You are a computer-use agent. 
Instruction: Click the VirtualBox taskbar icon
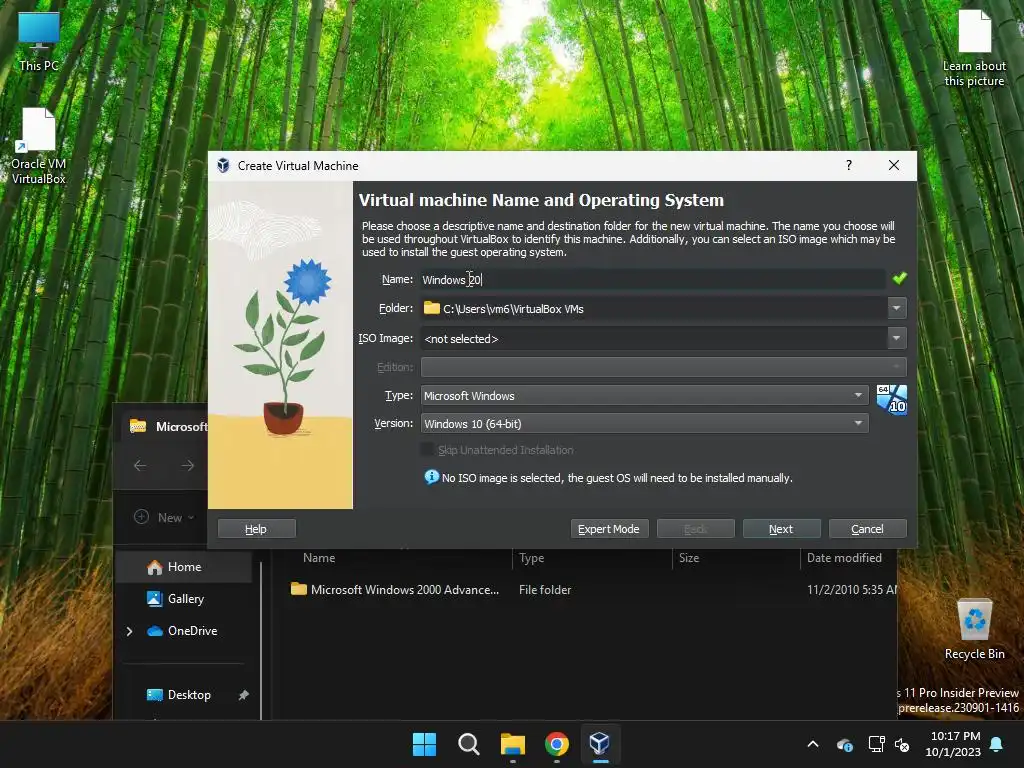600,744
